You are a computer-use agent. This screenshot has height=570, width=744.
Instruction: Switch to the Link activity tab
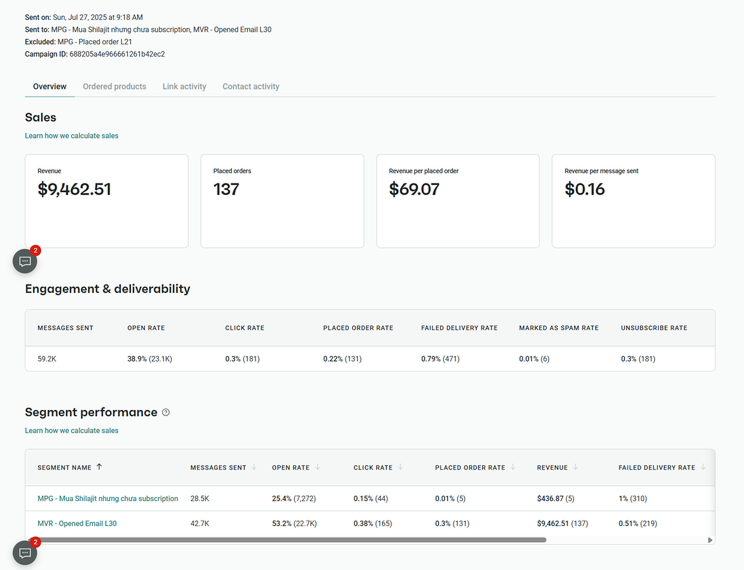click(x=184, y=87)
